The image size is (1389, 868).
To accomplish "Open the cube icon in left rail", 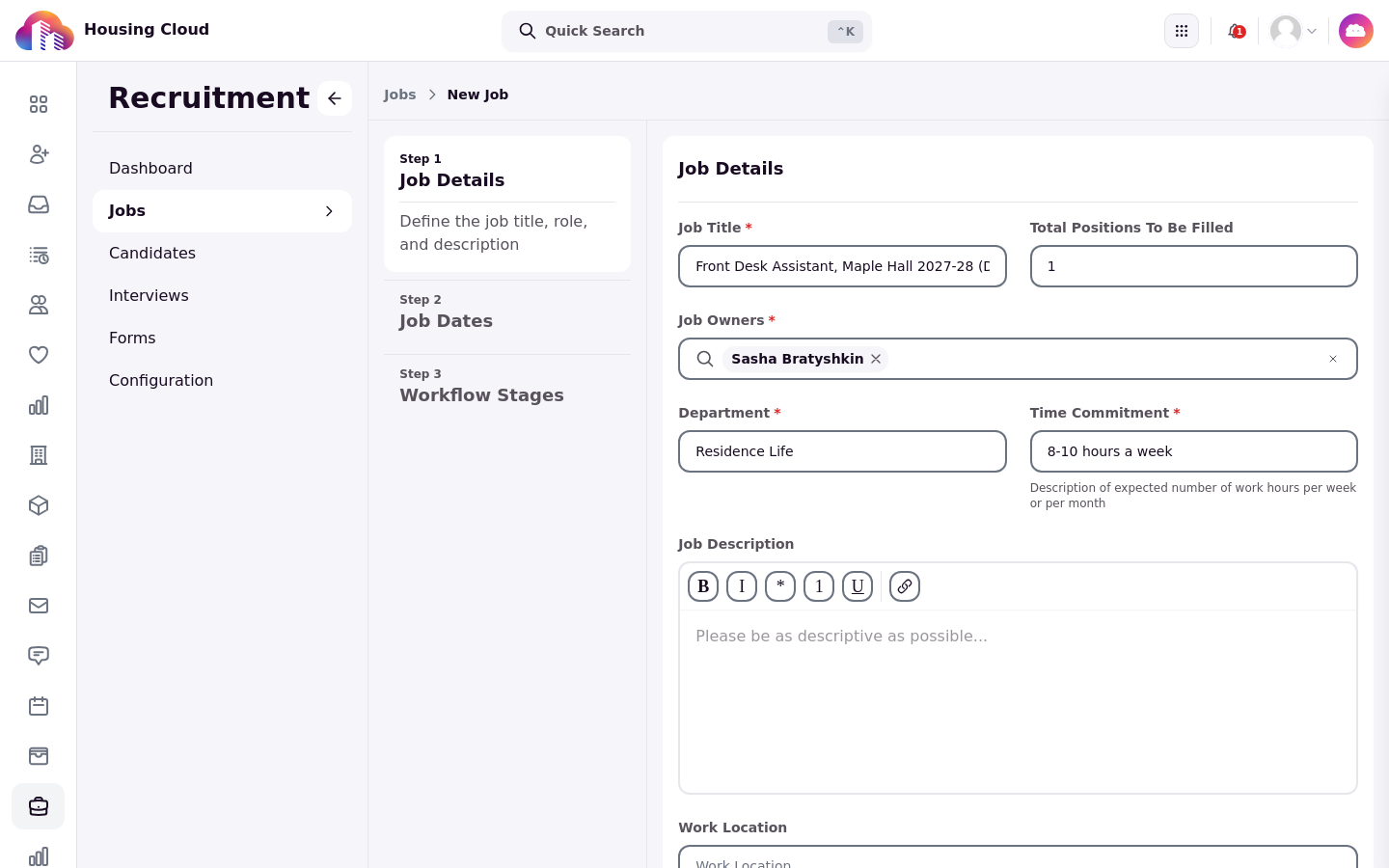I will point(39,505).
